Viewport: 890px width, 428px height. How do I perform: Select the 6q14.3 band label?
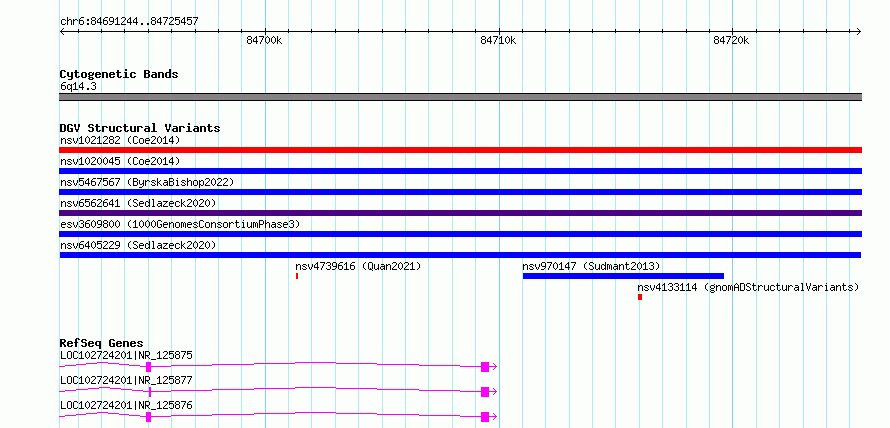point(78,86)
